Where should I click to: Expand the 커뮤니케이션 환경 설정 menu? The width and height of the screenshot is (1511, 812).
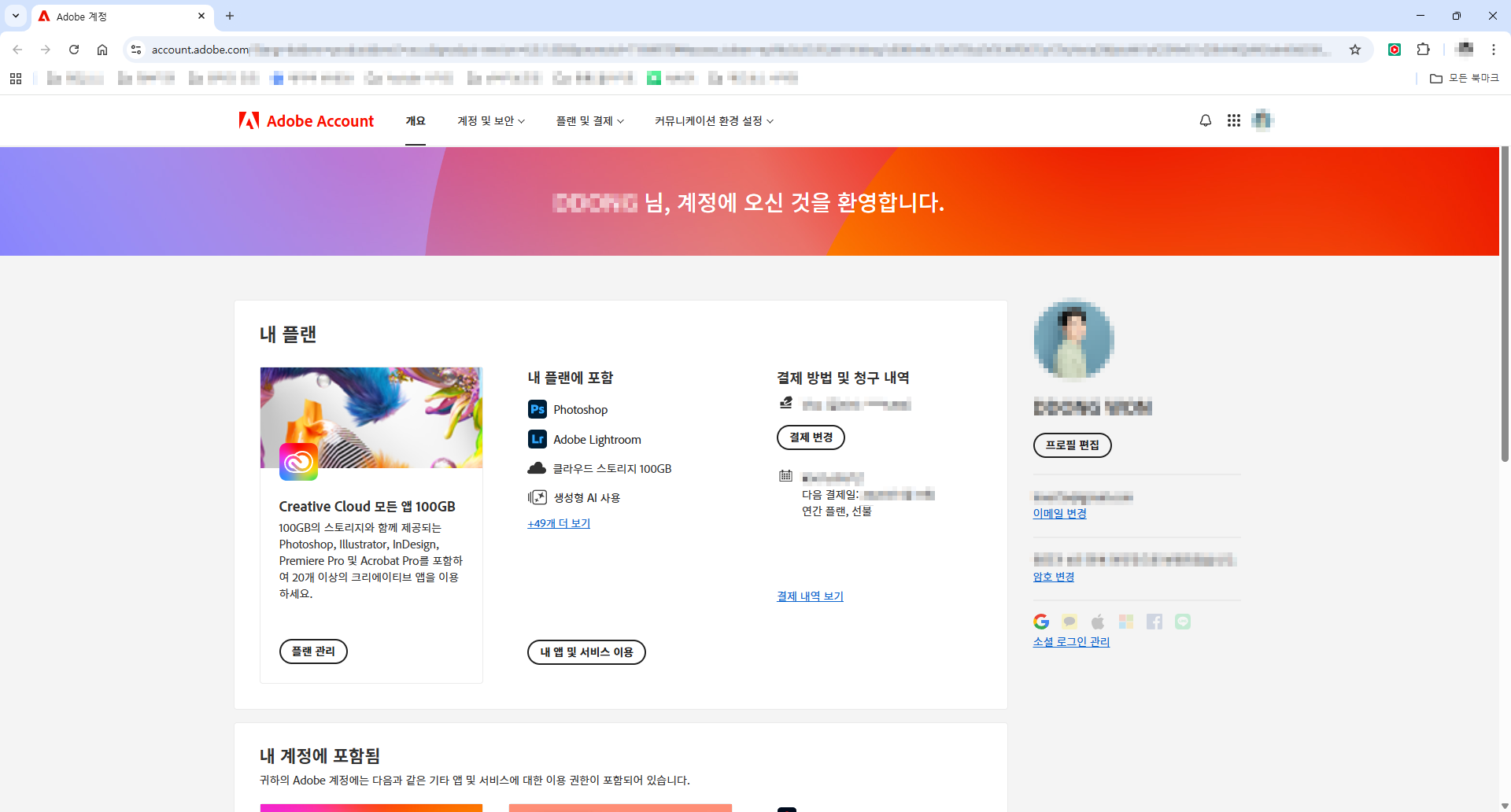[714, 120]
